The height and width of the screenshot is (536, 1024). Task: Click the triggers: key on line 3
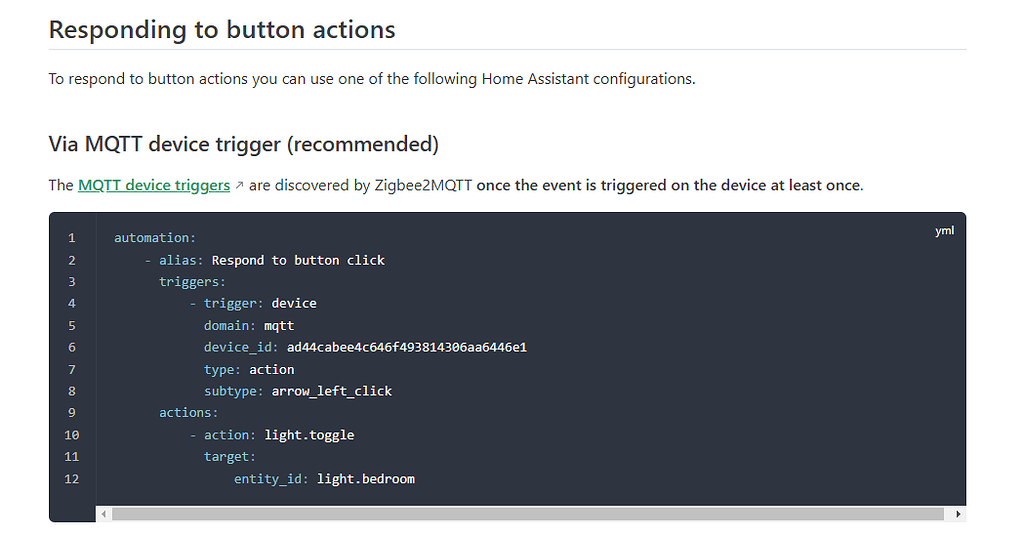pos(192,282)
